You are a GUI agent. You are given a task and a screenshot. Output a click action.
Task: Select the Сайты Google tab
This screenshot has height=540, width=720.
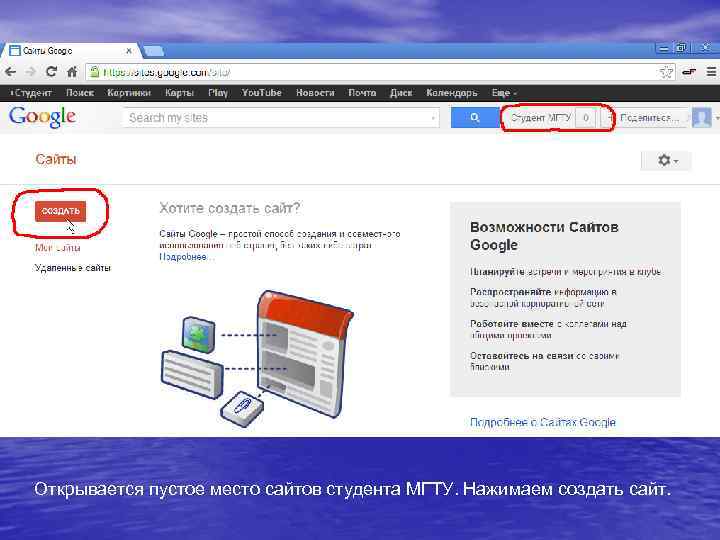tap(69, 51)
